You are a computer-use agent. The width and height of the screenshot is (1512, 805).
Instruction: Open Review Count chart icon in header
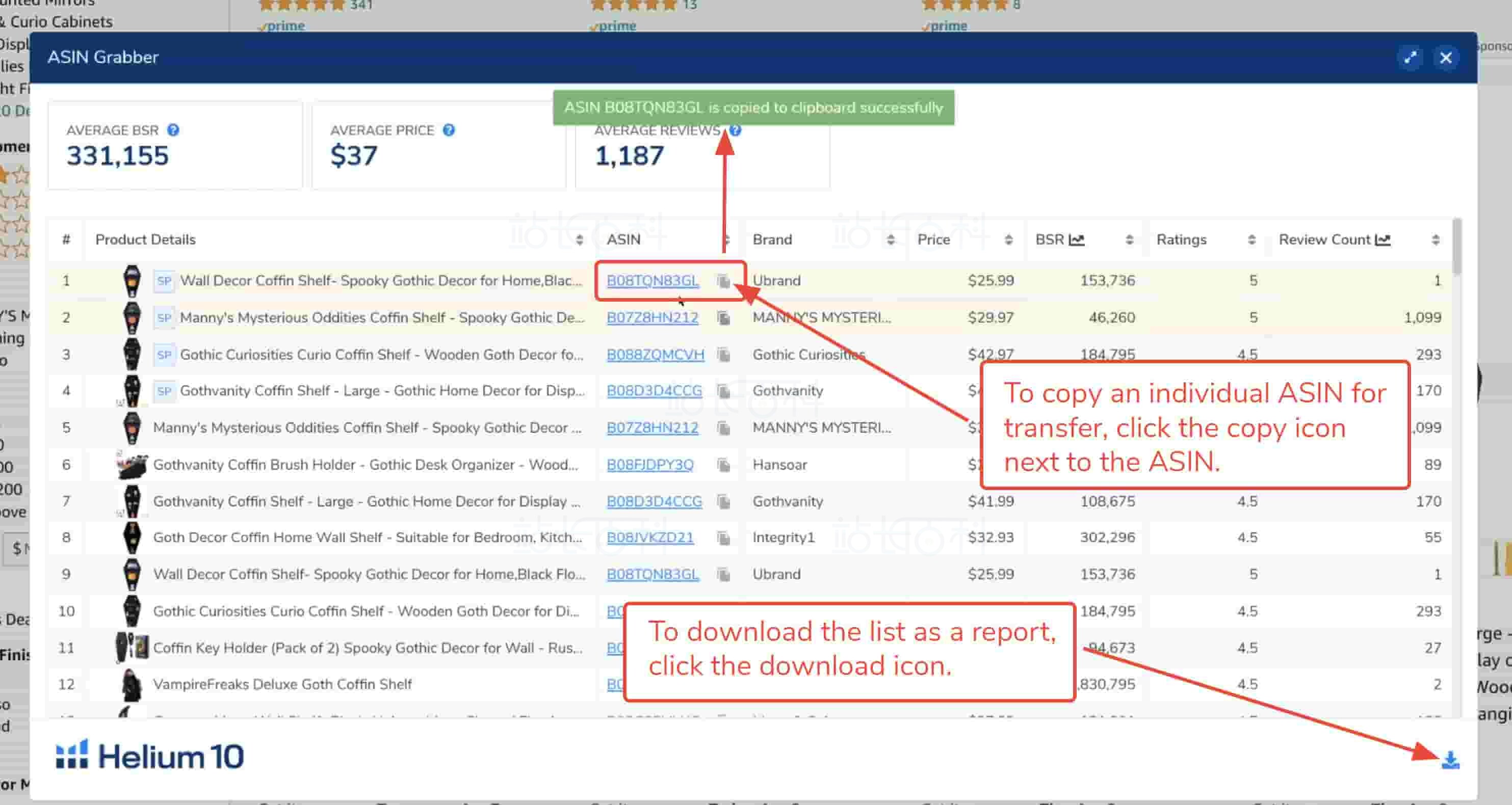pos(1383,240)
